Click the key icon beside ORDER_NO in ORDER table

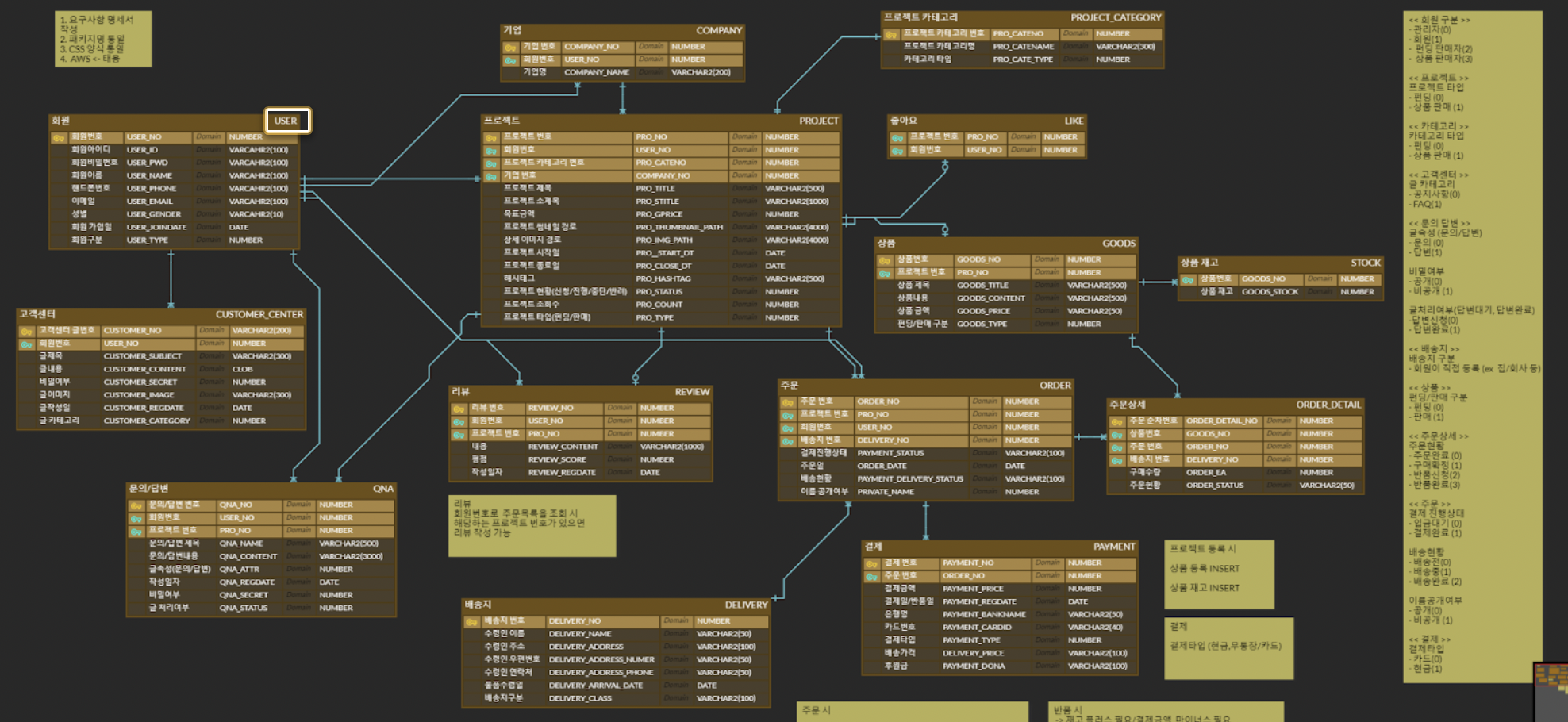click(x=788, y=402)
